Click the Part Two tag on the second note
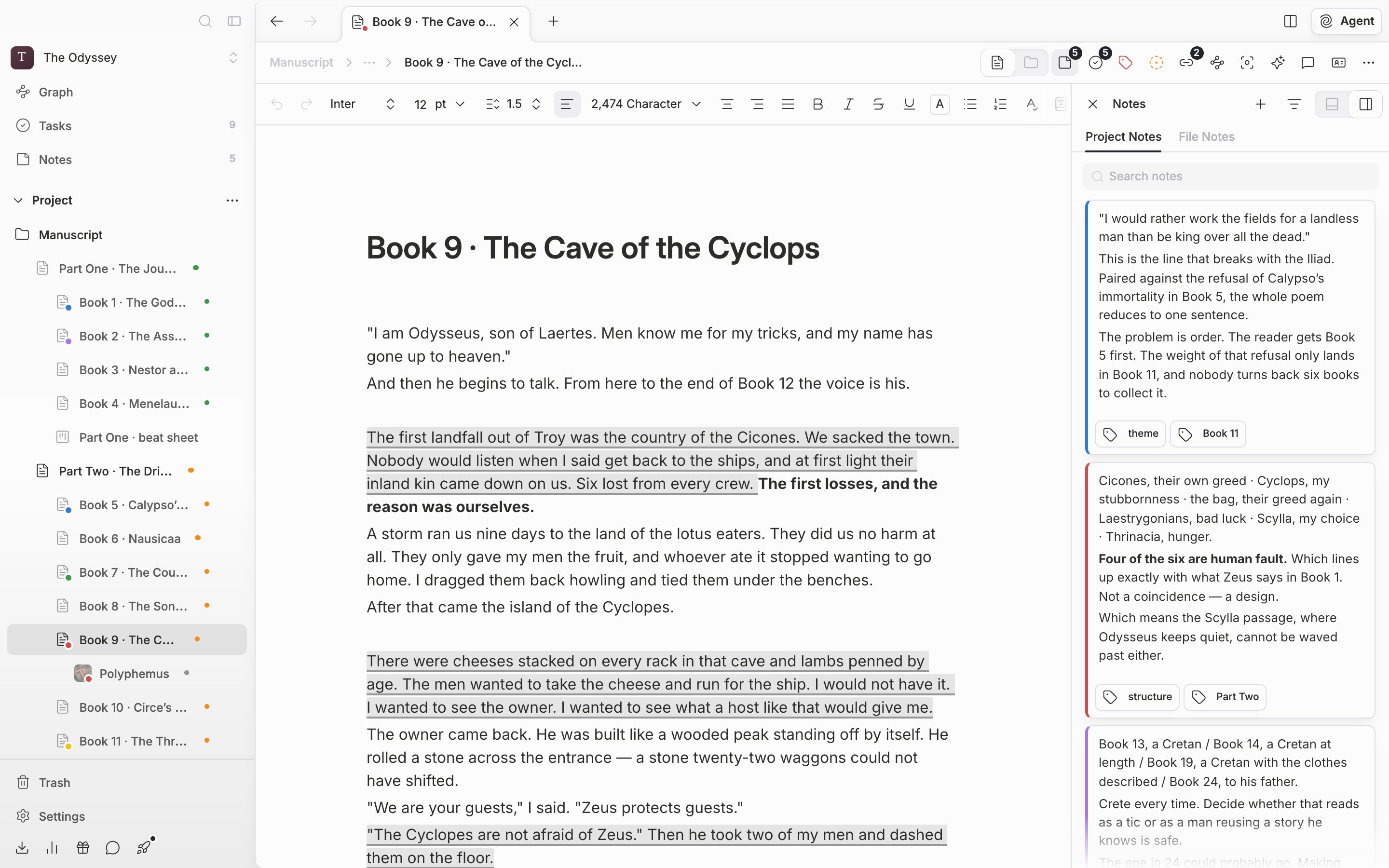This screenshot has width=1389, height=868. point(1225,696)
